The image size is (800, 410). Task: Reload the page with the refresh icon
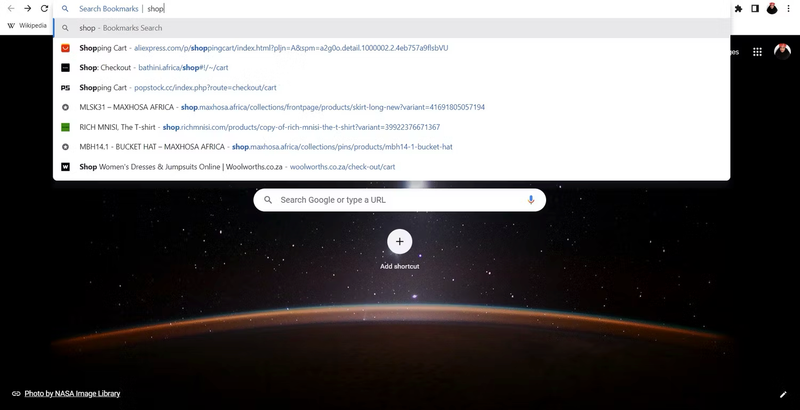point(44,9)
